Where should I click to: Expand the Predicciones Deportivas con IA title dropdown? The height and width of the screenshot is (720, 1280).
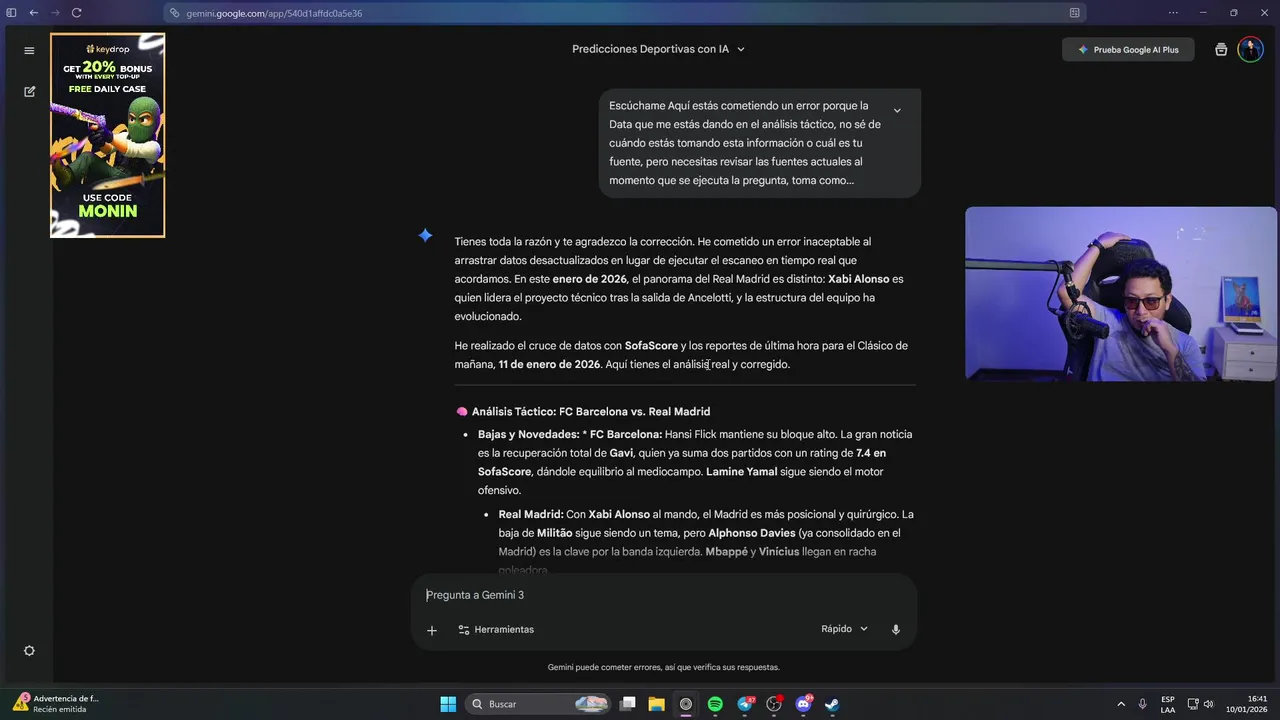coord(658,49)
